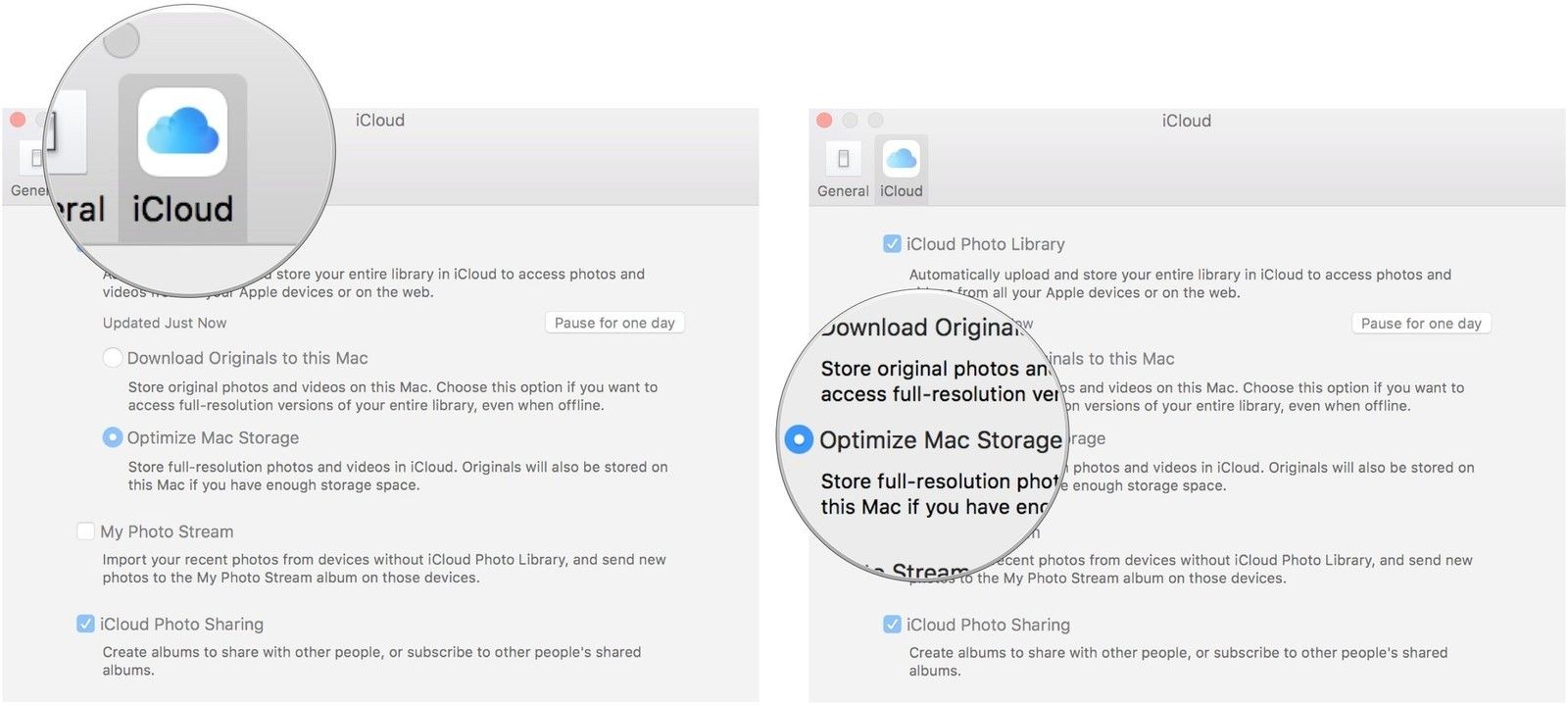The height and width of the screenshot is (705, 1568).
Task: Toggle iCloud Photo Sharing in right window
Action: [x=892, y=625]
